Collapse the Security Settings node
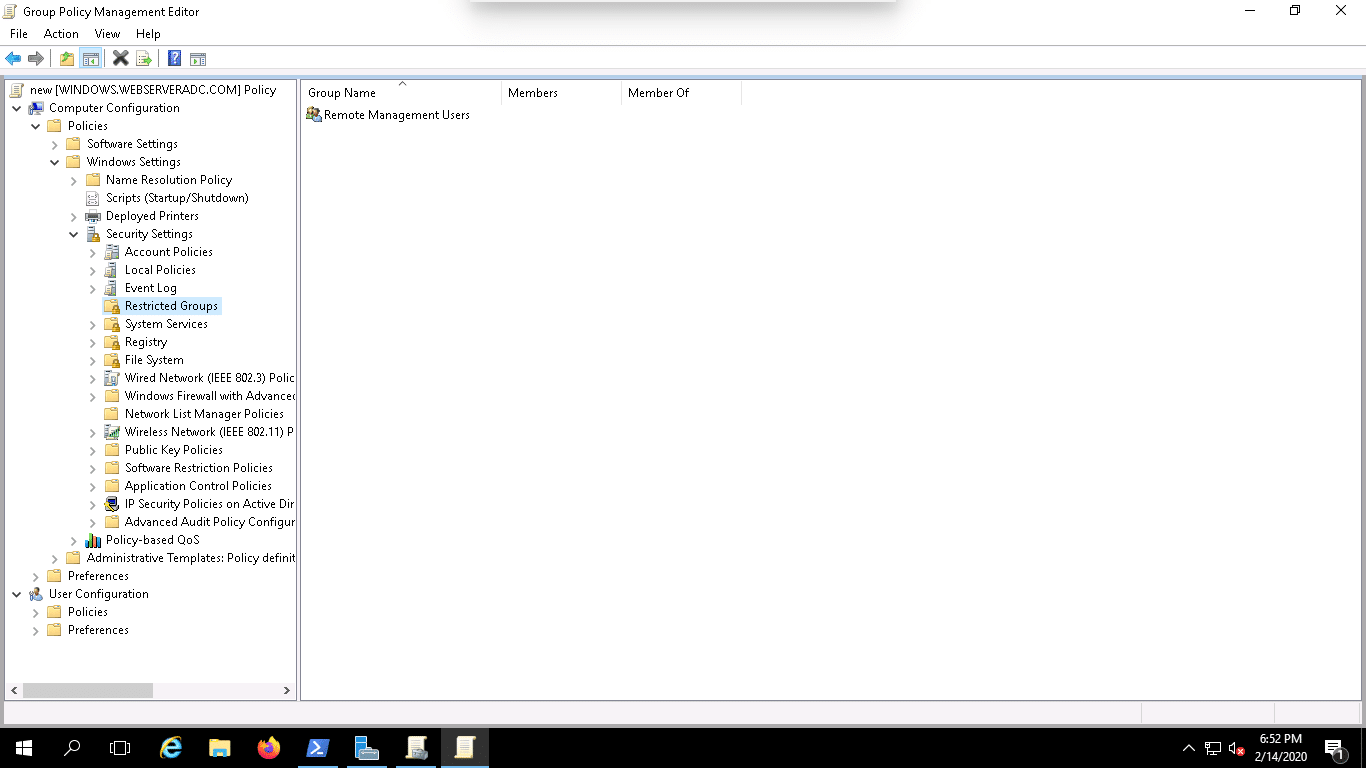This screenshot has width=1366, height=768. click(x=74, y=234)
